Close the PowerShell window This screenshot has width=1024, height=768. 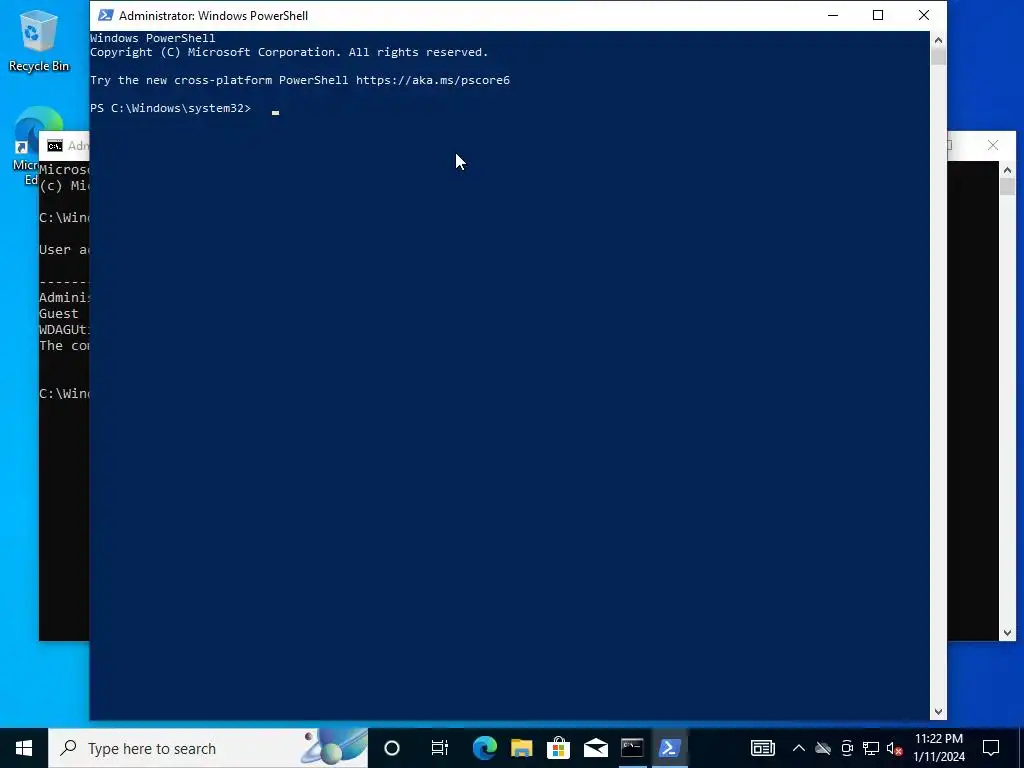pyautogui.click(x=923, y=15)
